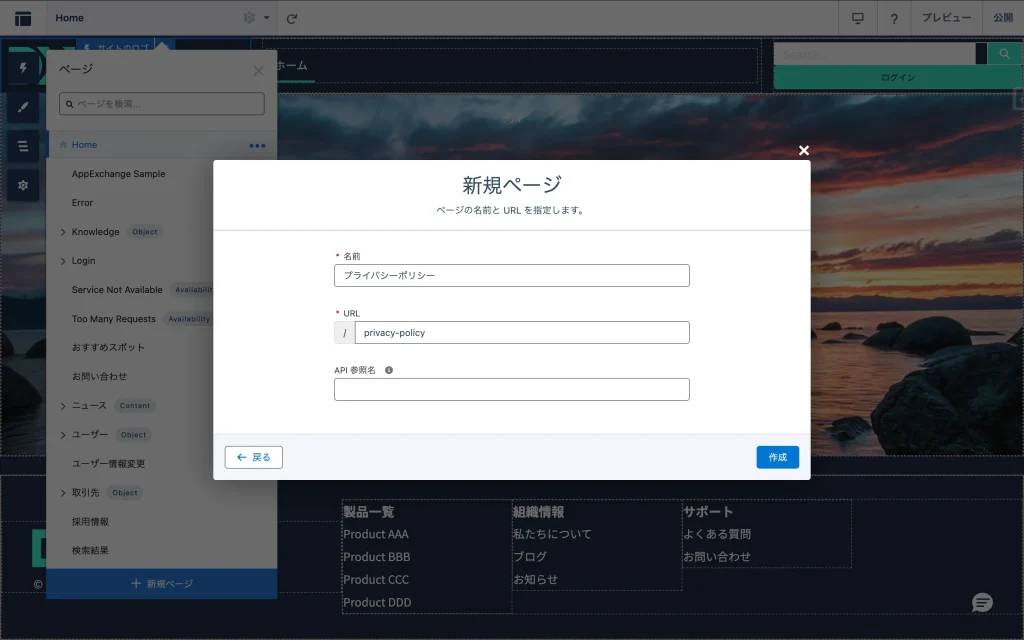Expand the ニュース page group

click(63, 406)
